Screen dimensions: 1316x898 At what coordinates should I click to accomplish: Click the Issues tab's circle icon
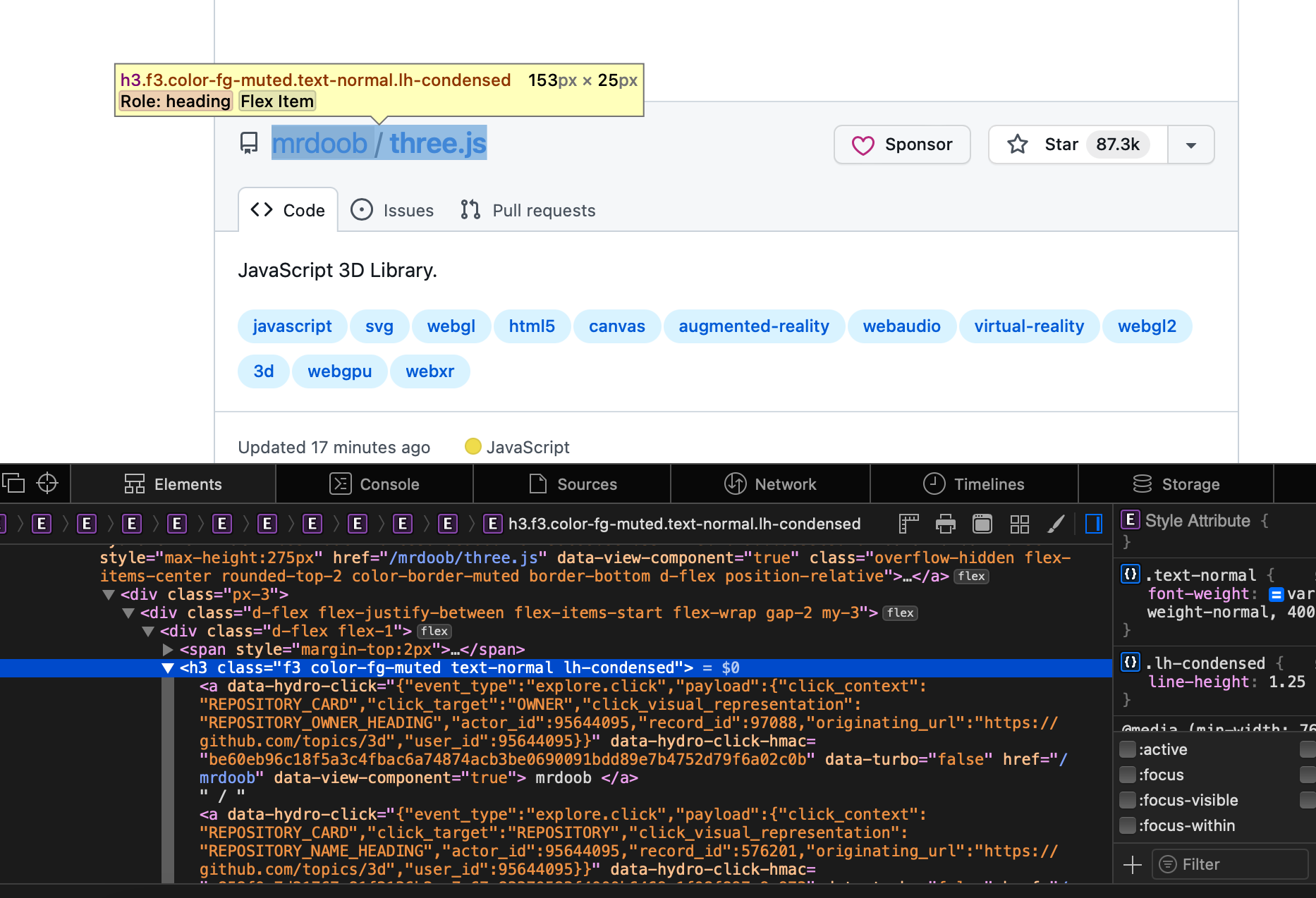pos(362,210)
